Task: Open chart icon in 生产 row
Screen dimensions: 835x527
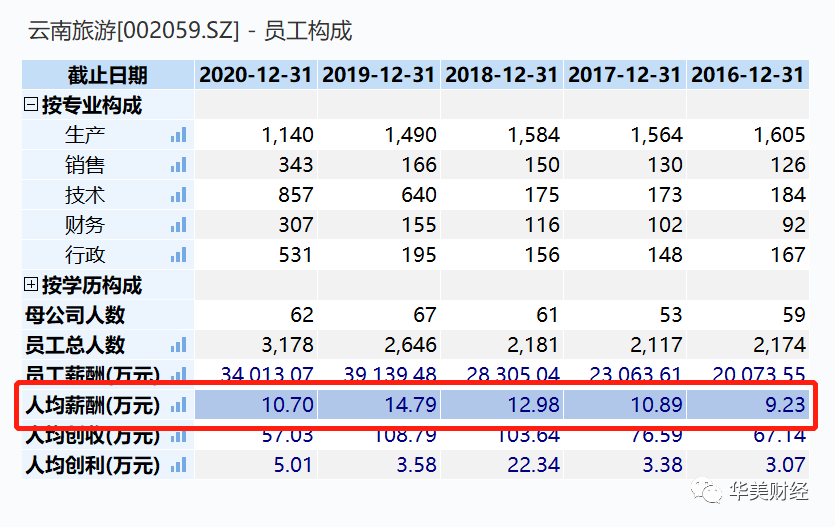Action: point(178,135)
